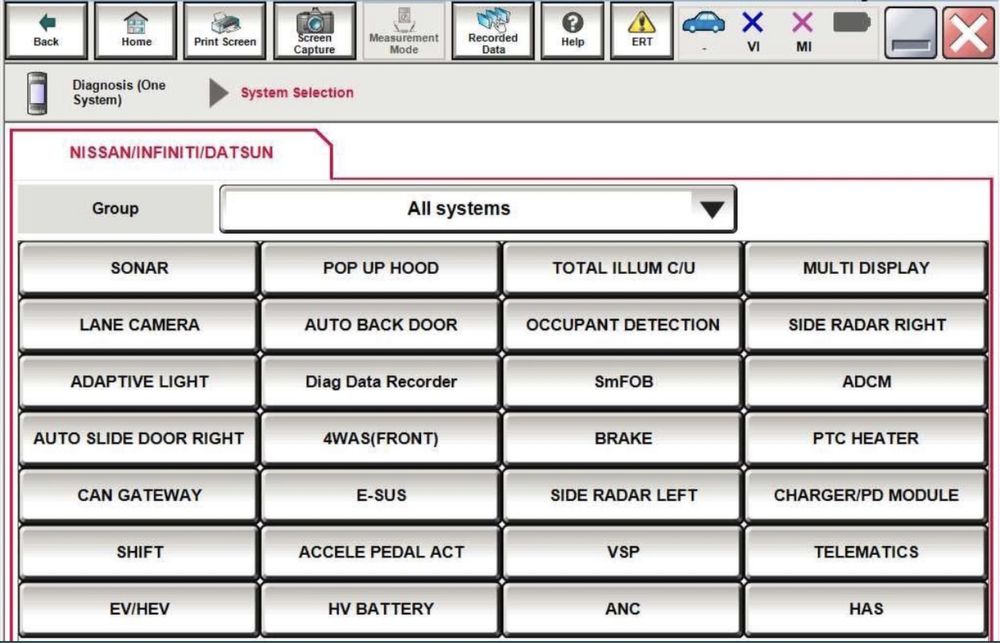Click the System Selection breadcrumb

pyautogui.click(x=297, y=92)
